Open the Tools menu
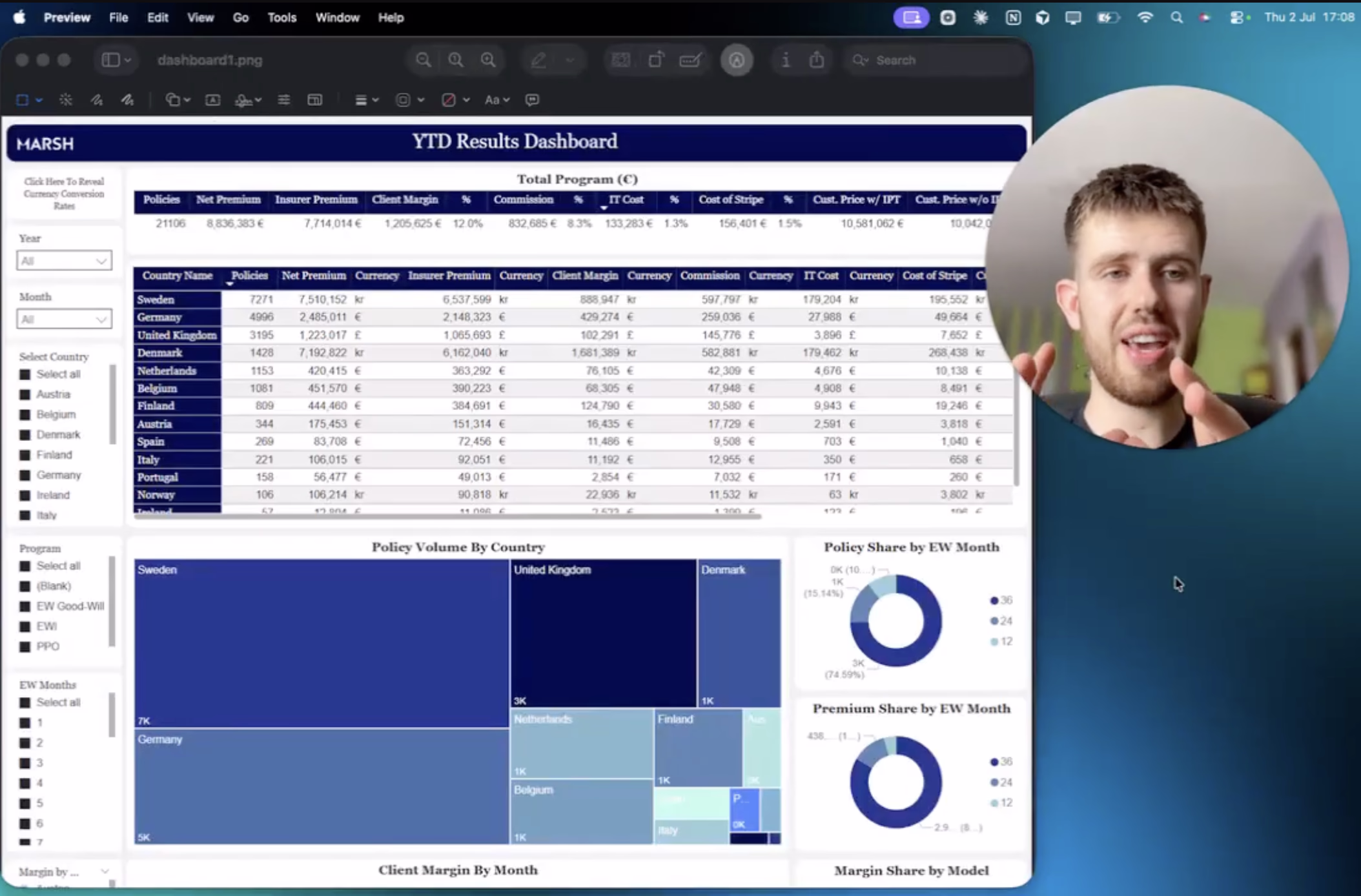 [282, 17]
